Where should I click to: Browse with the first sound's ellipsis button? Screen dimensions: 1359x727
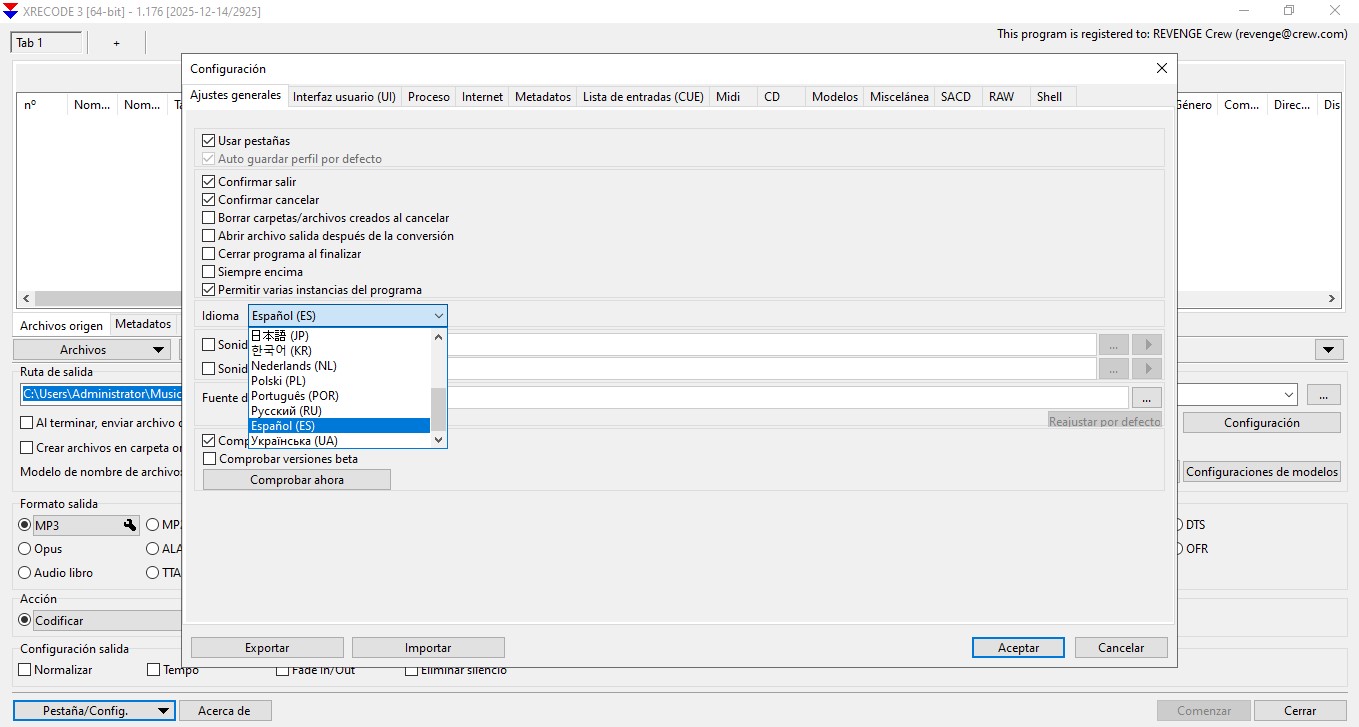(1112, 344)
